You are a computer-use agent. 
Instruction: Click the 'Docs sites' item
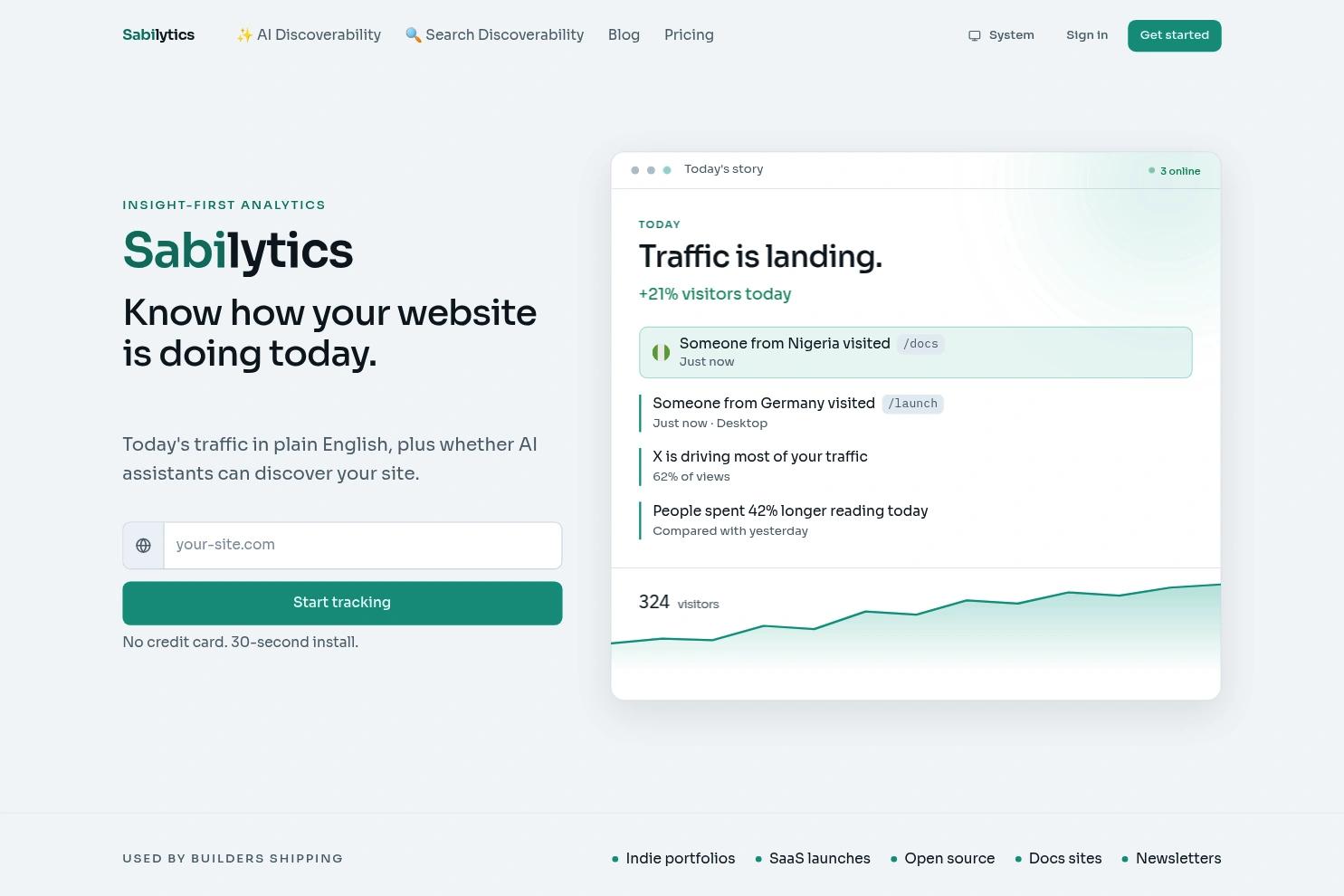point(1059,859)
